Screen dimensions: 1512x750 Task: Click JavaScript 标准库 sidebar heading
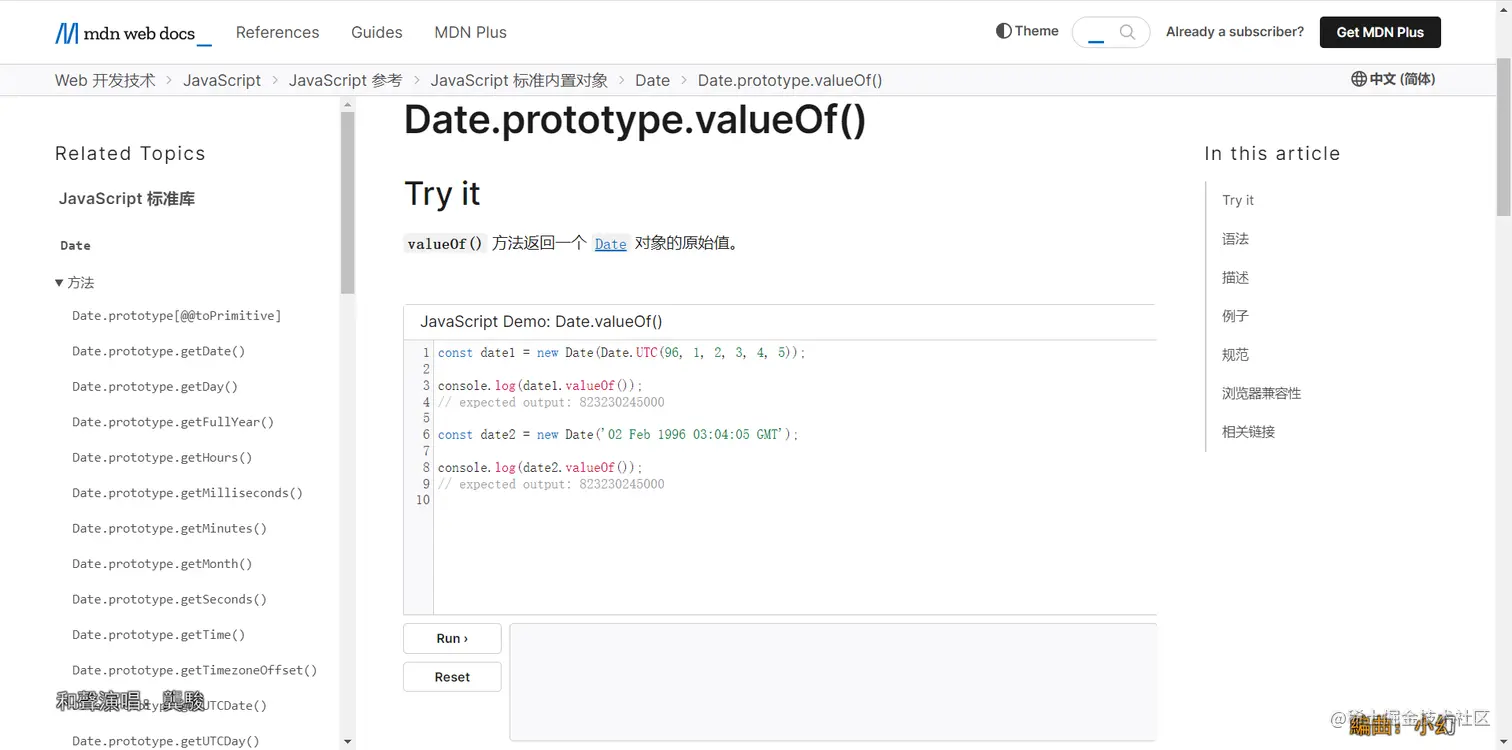coord(126,199)
